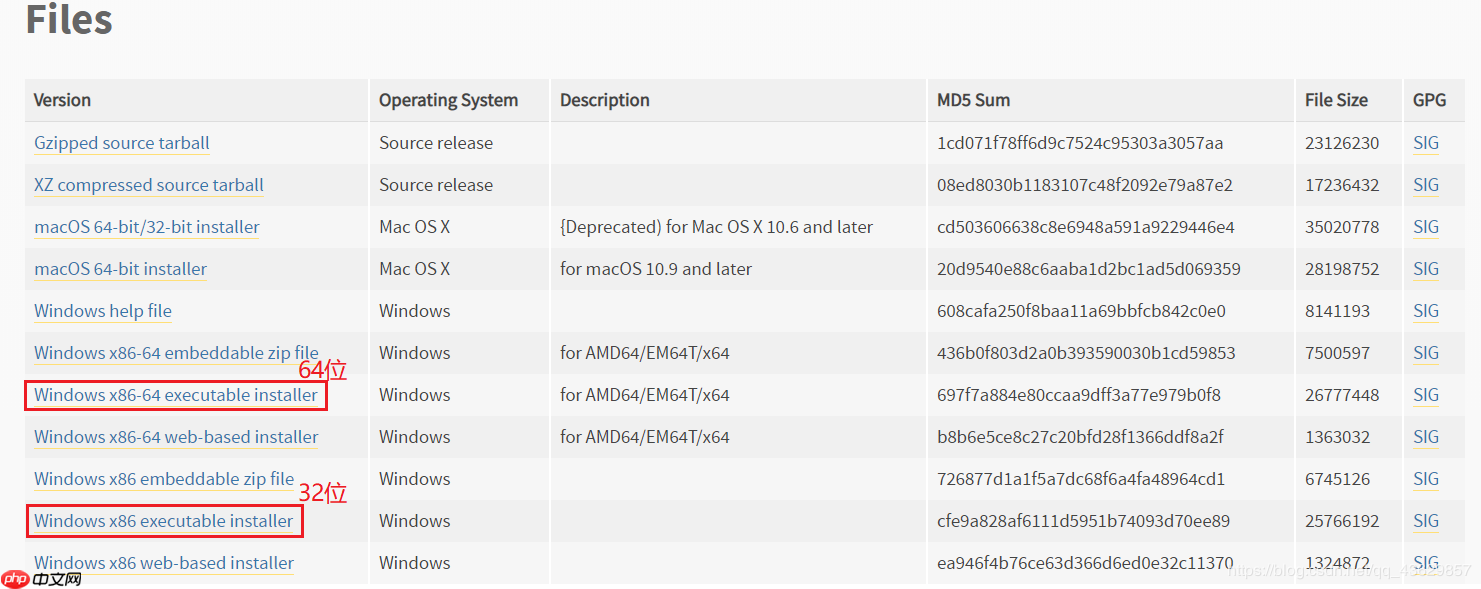Open SIG for Windows x86-64 executable installer
1481x589 pixels.
point(1426,395)
